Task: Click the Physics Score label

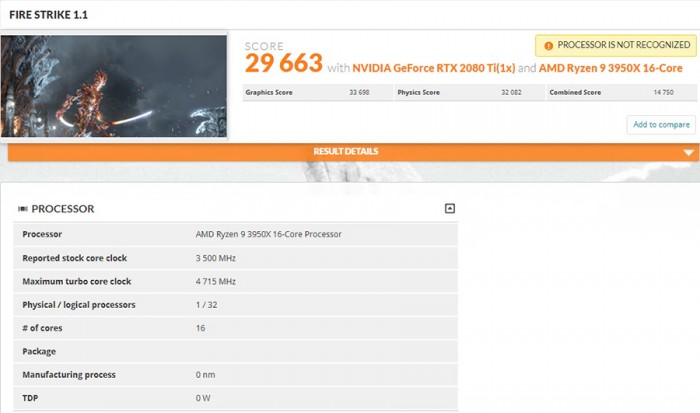Action: tap(418, 92)
